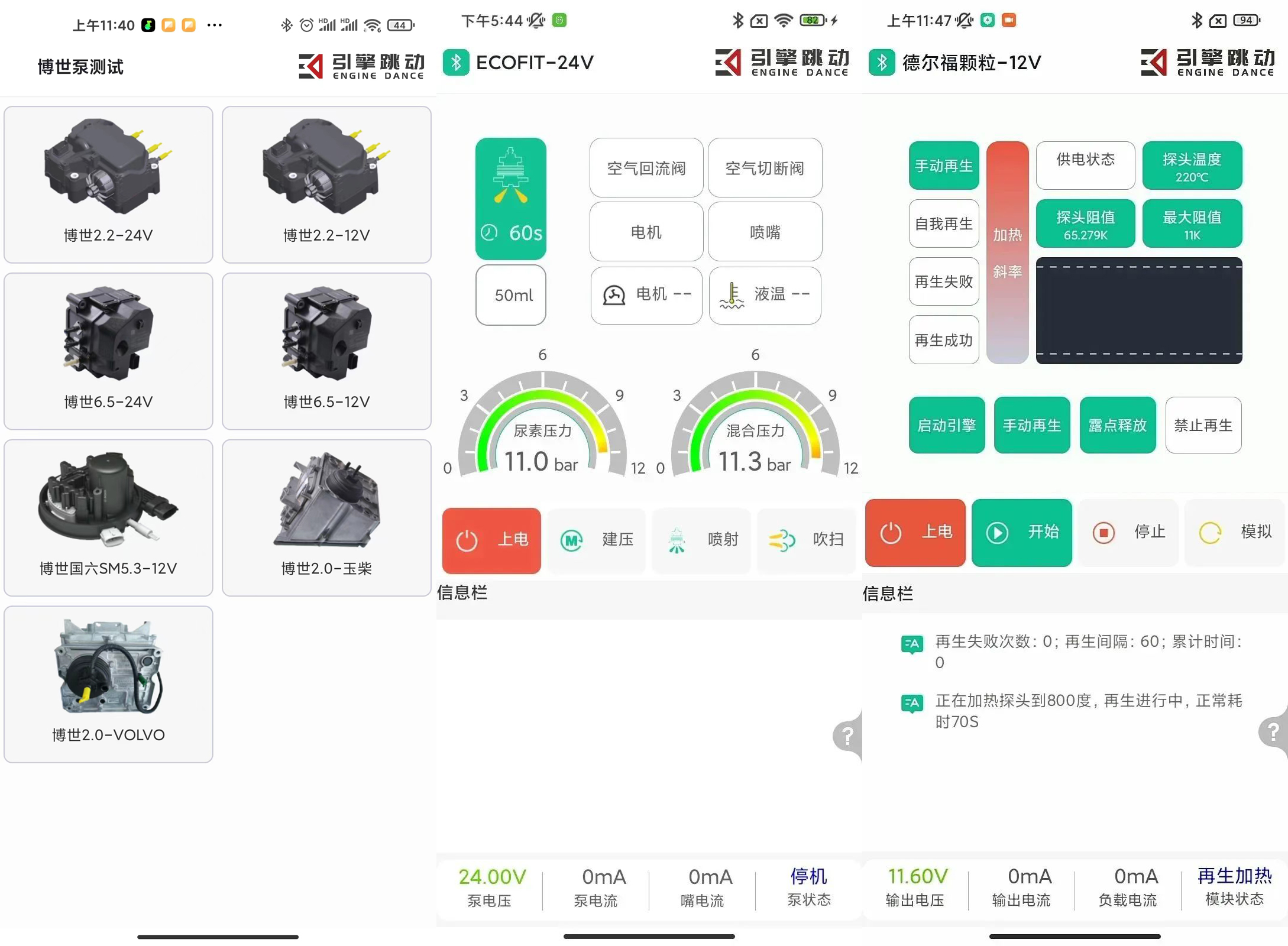
Task: Tap the alarm clock icon in status bar
Action: [306, 25]
